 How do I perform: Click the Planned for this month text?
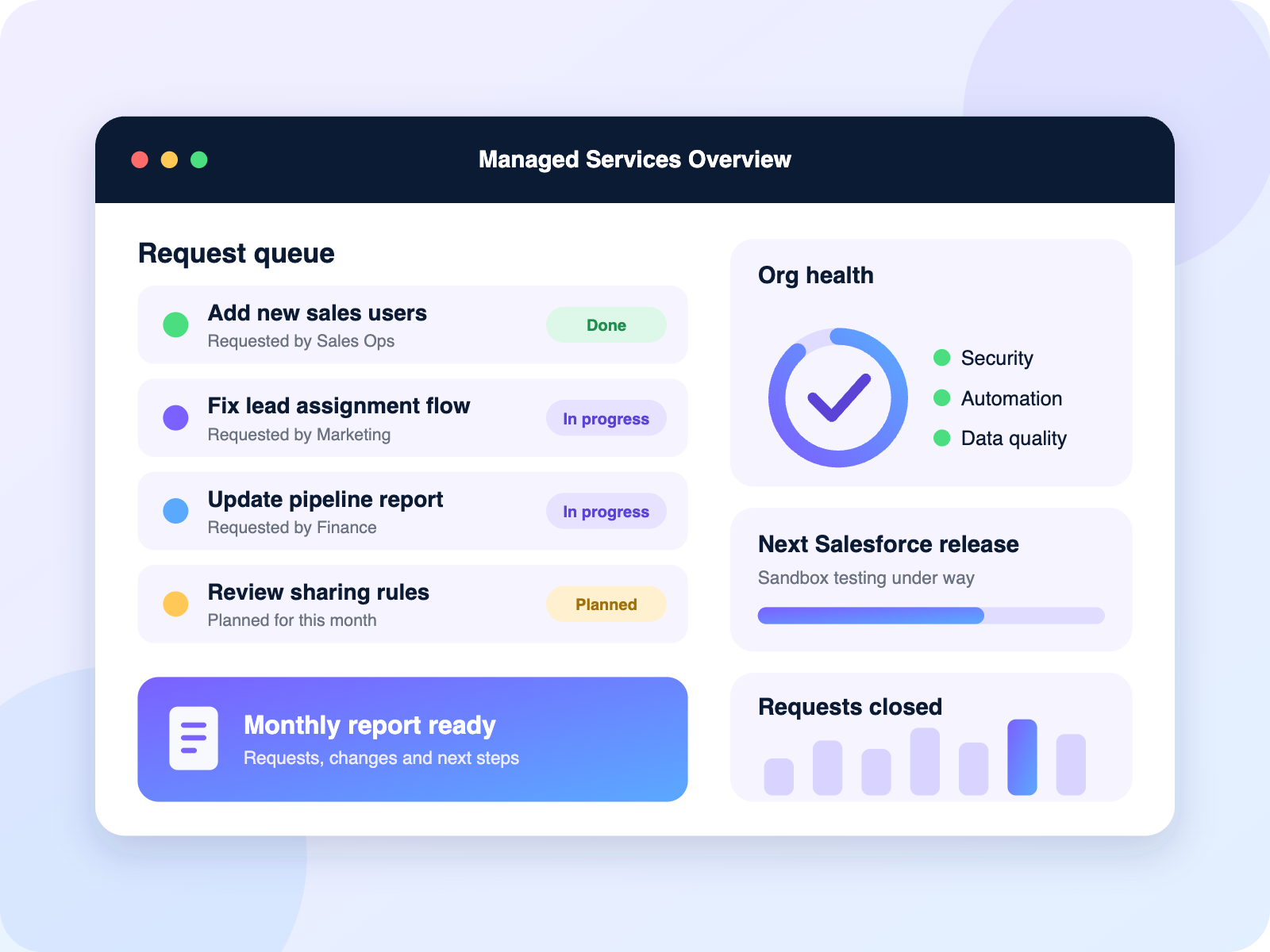(292, 620)
